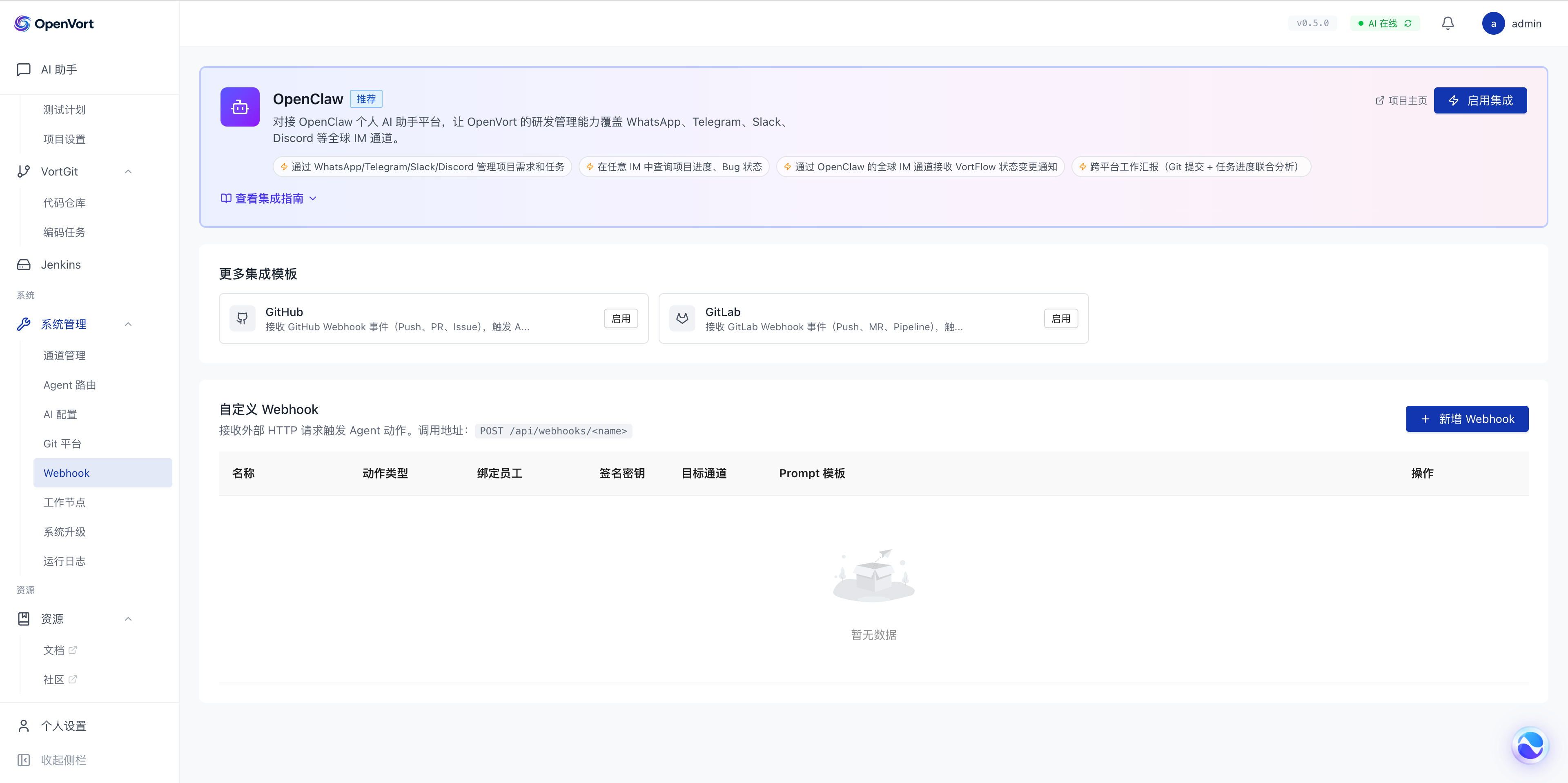The width and height of the screenshot is (1568, 783).
Task: Click the OpenClaw robot icon
Action: pos(240,107)
